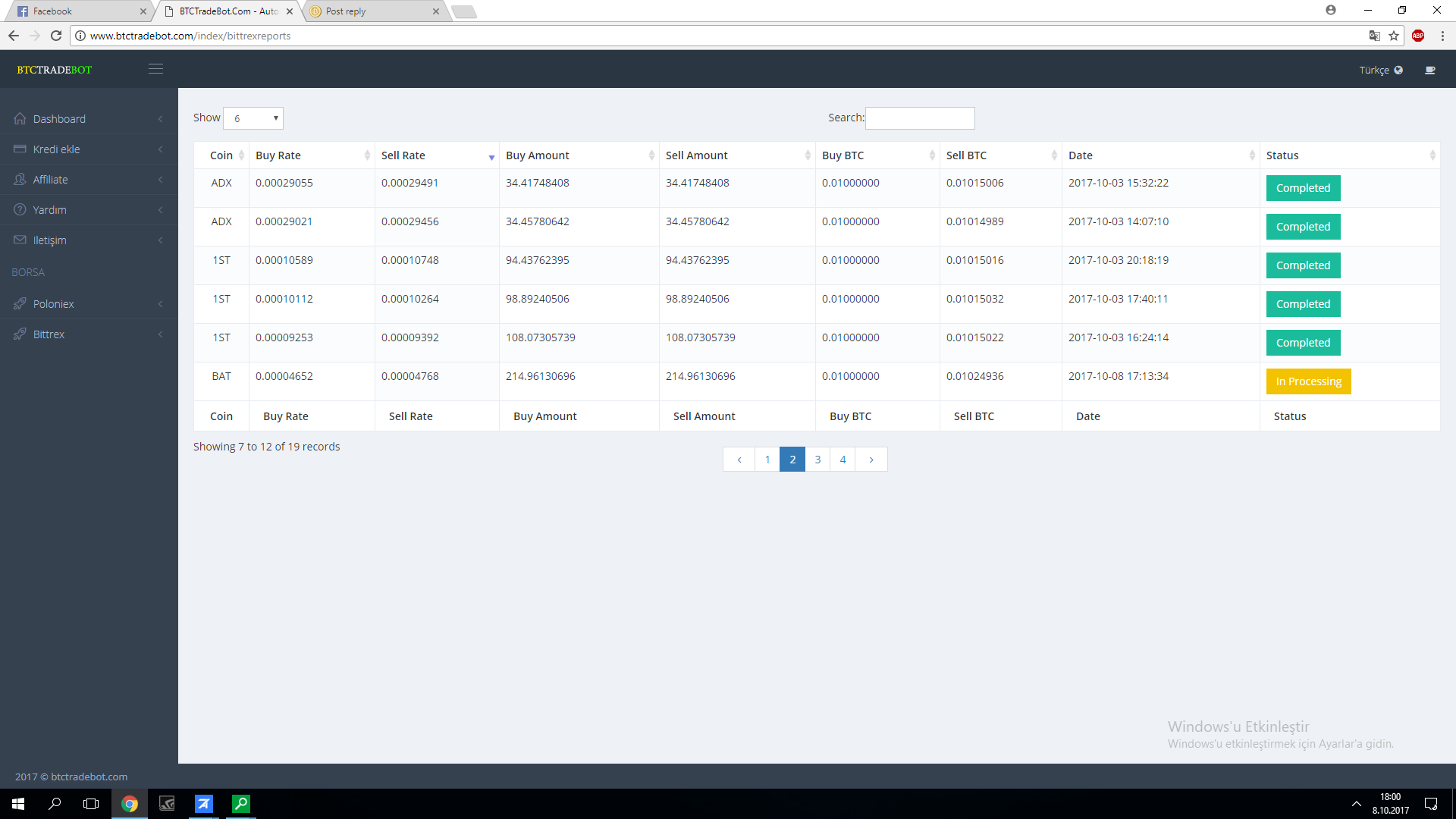The image size is (1456, 819).
Task: Sort table by Date column header
Action: pyautogui.click(x=1161, y=155)
